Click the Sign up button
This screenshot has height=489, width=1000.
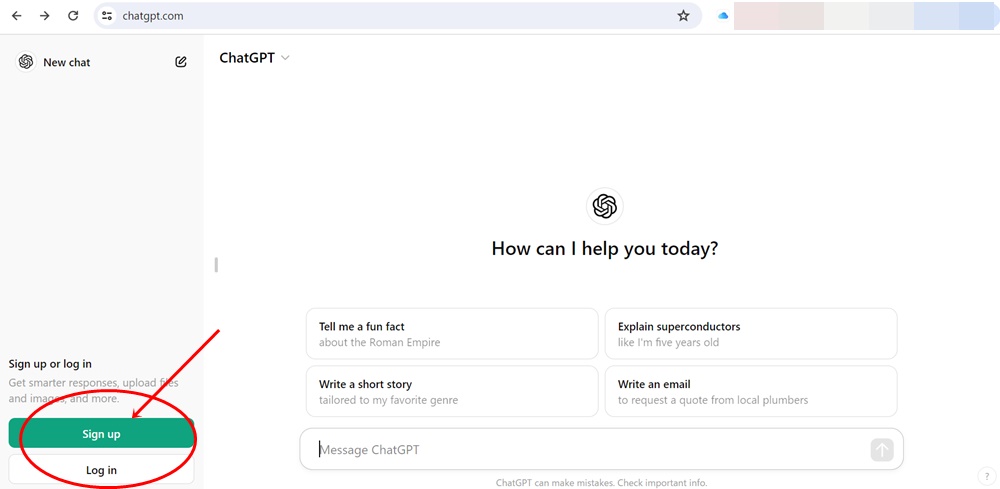101,434
